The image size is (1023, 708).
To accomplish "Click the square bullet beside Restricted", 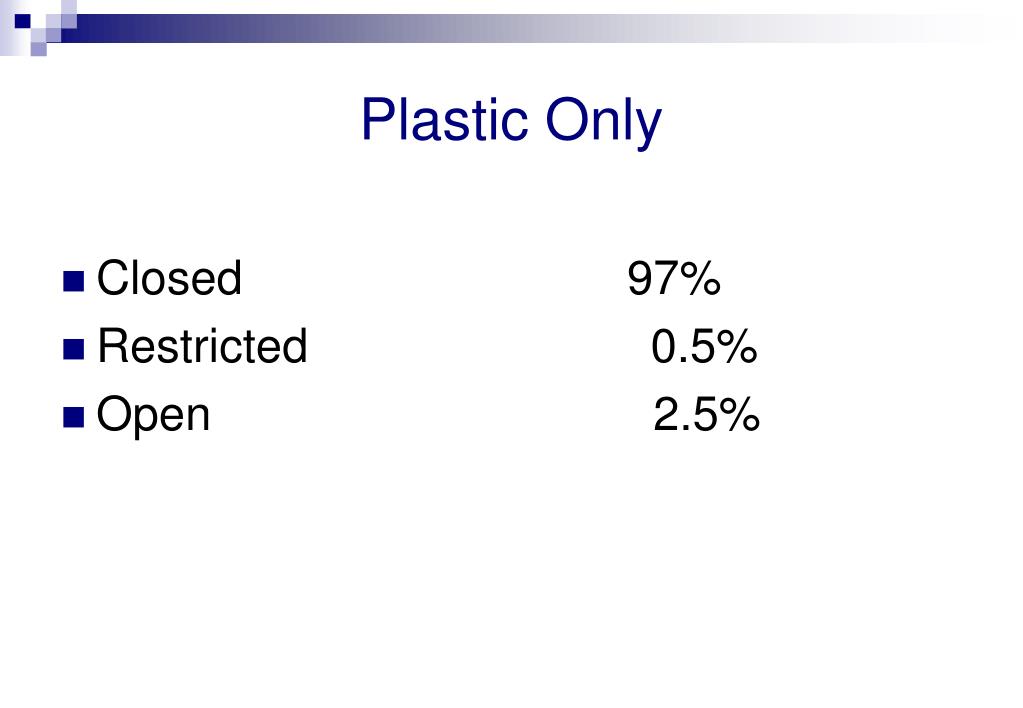I will click(x=74, y=350).
